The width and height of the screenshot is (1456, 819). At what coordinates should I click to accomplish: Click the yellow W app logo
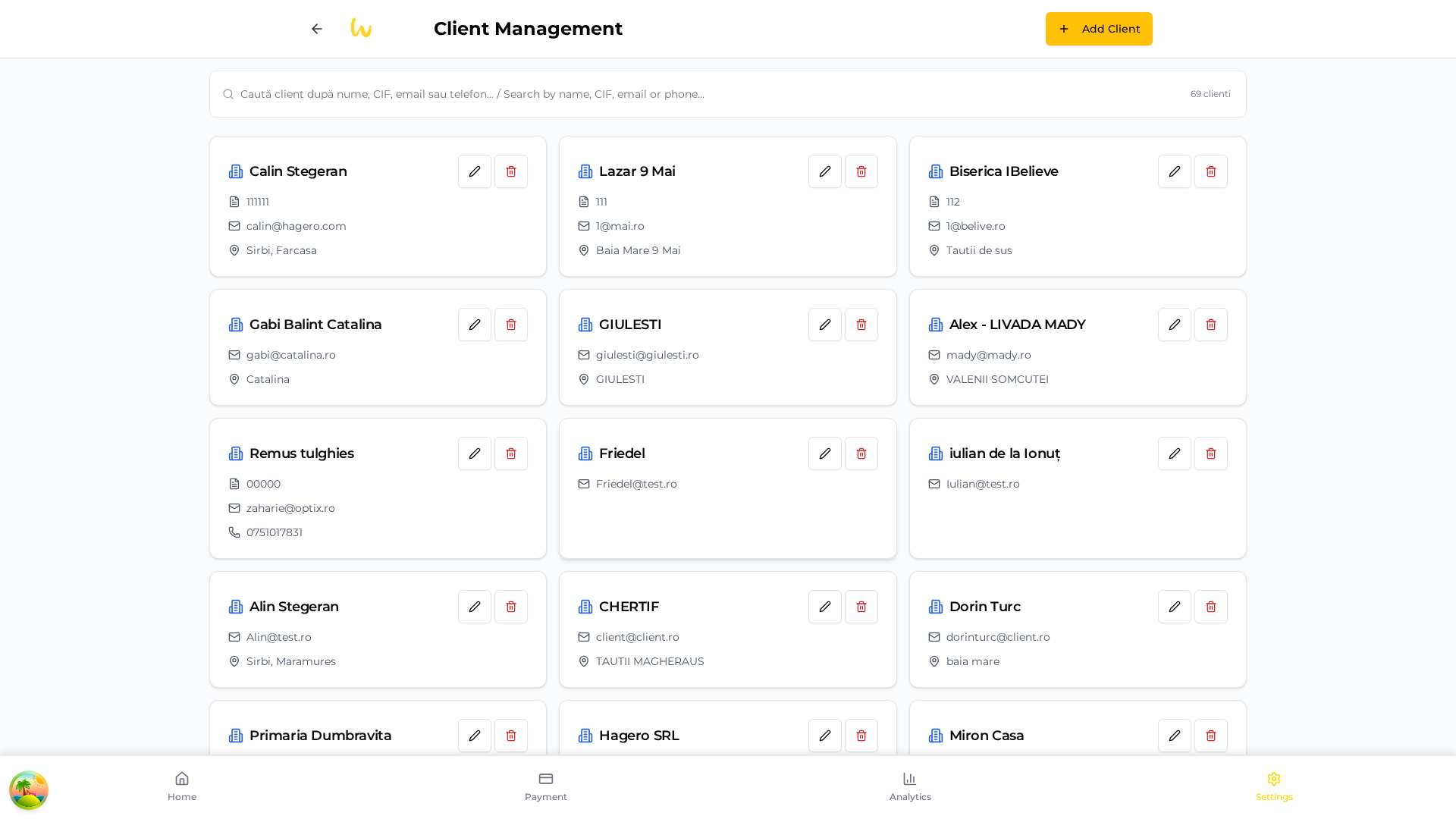click(361, 28)
